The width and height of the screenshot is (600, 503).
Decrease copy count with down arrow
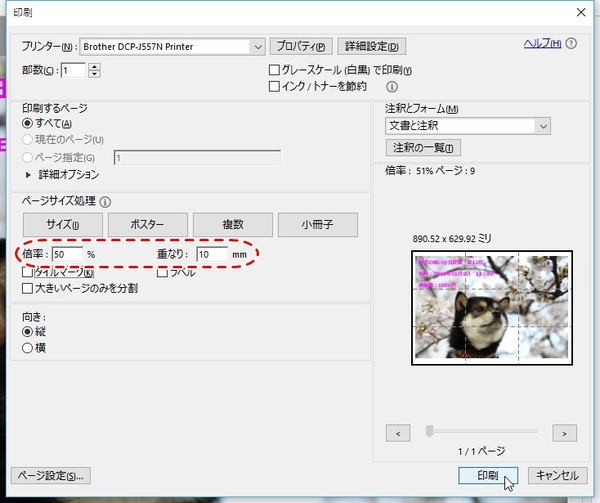tap(94, 74)
